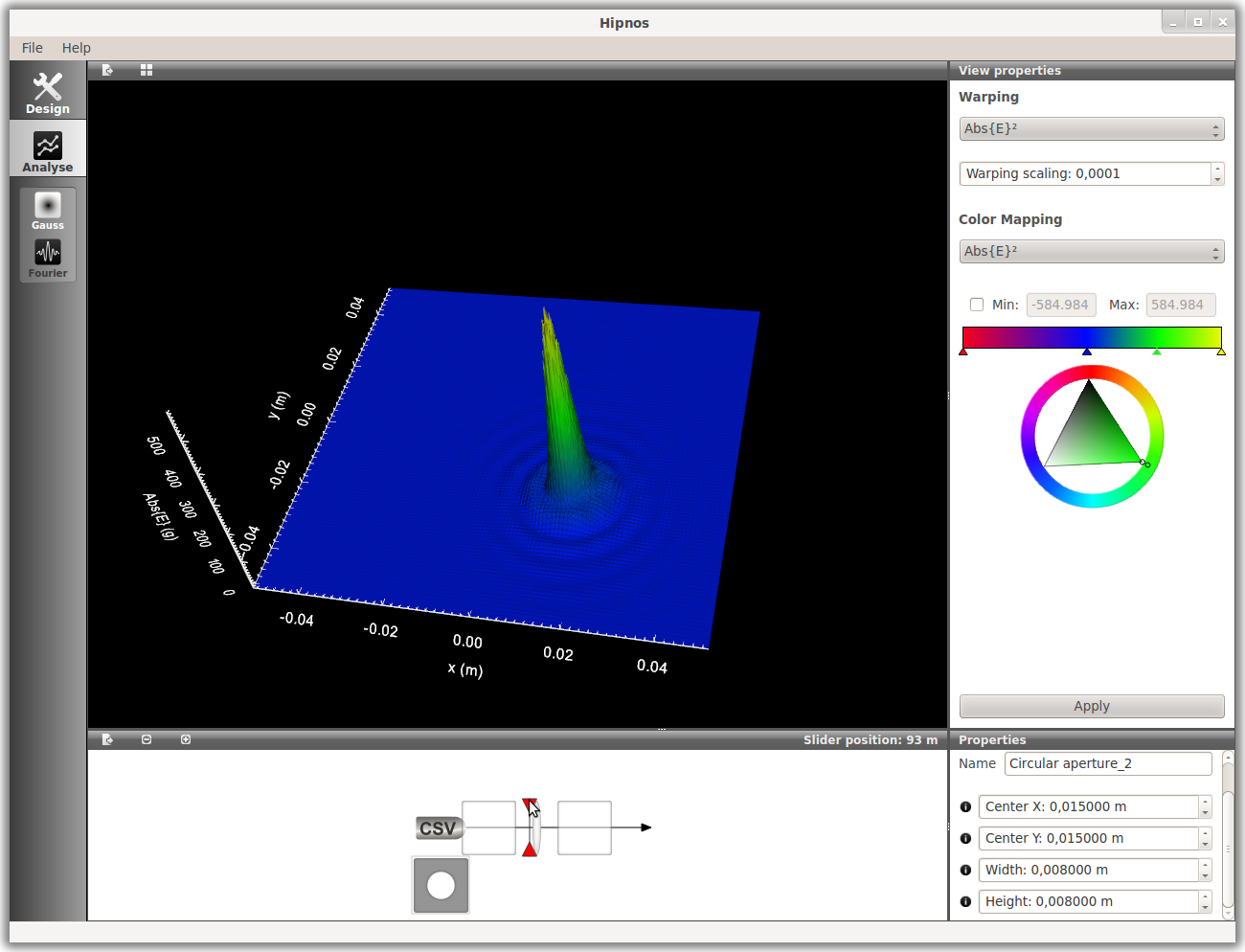Image resolution: width=1245 pixels, height=952 pixels.
Task: Click the Apply button
Action: 1092,706
